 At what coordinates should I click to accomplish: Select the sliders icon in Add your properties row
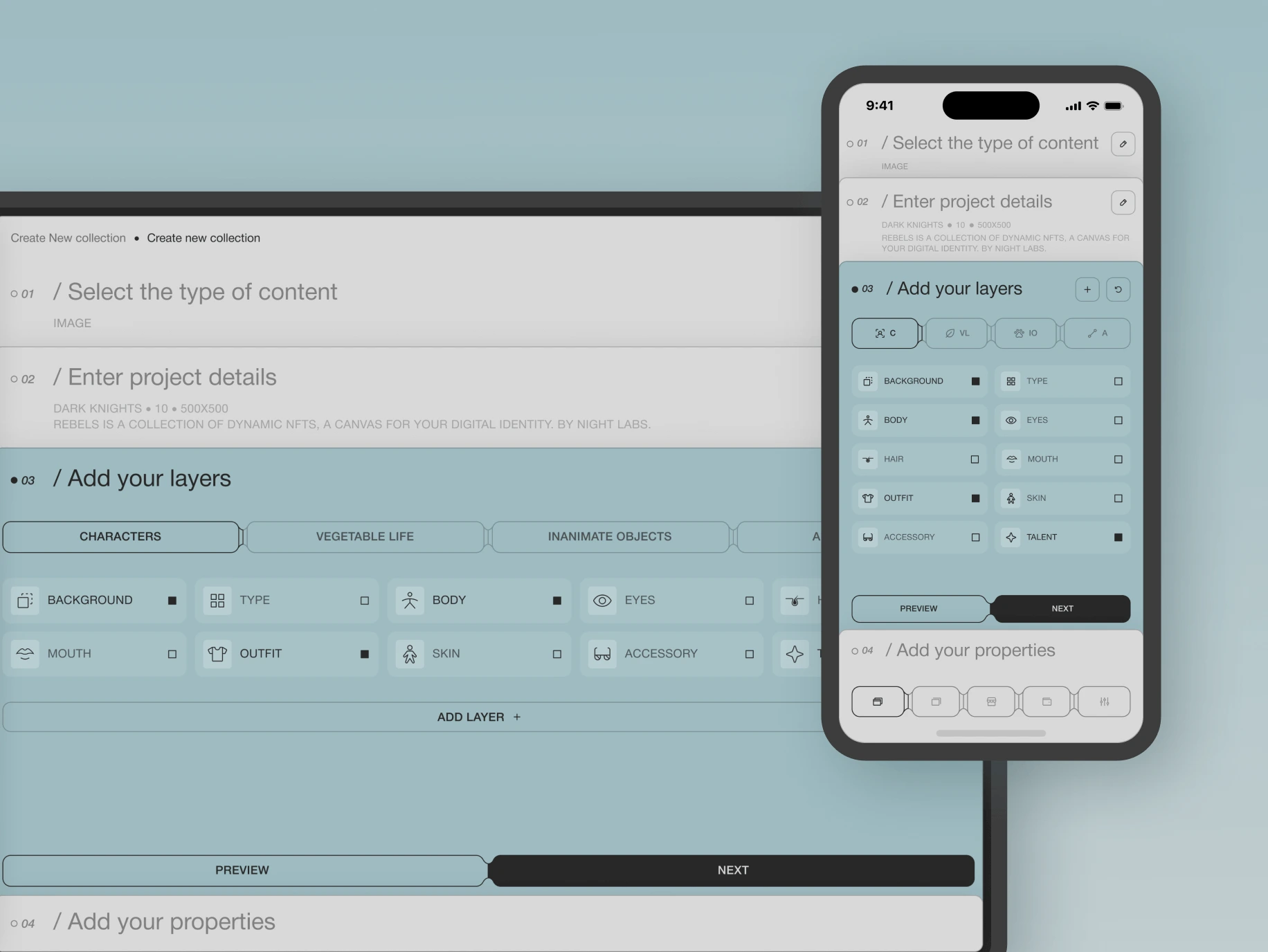(1104, 702)
